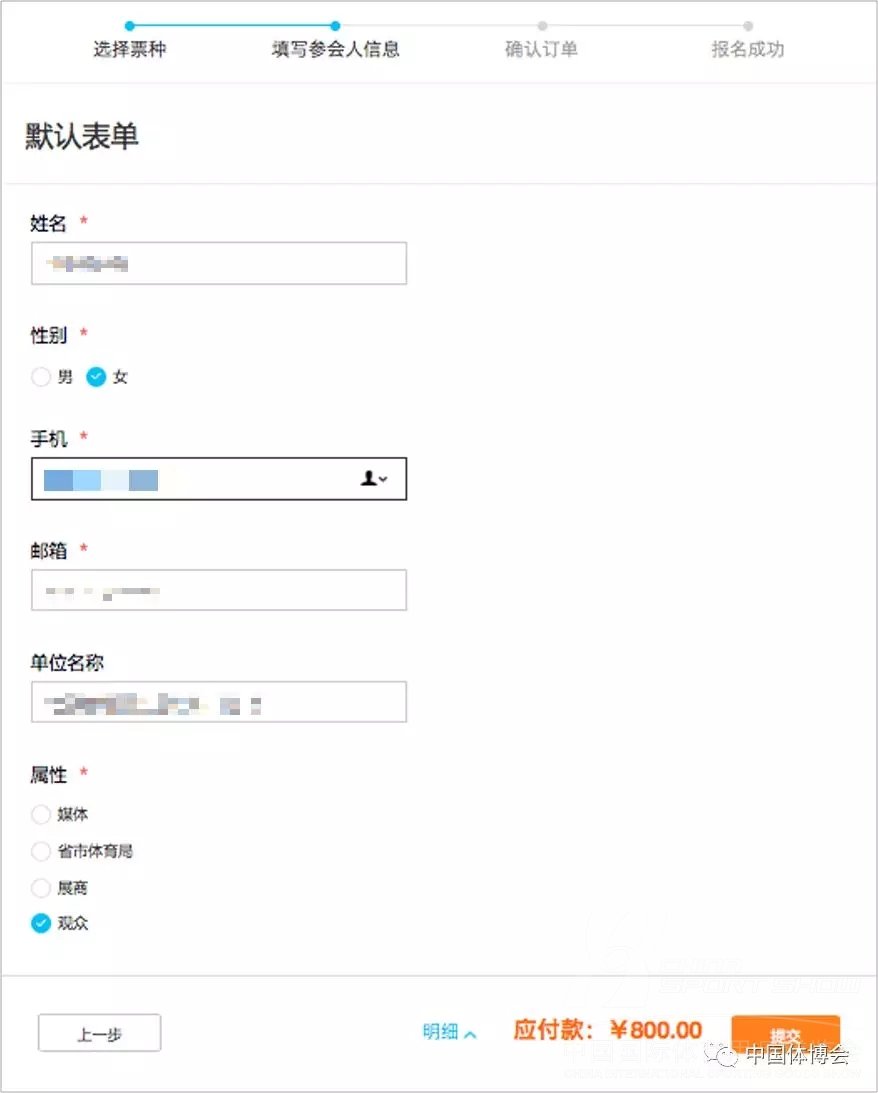878x1093 pixels.
Task: Open the 确认订单 step label
Action: tap(541, 49)
